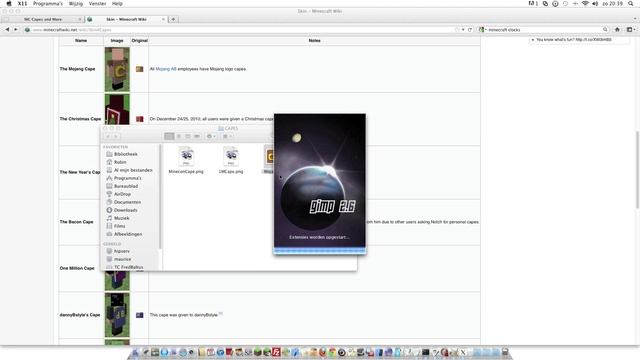Open Afbeeldingen in Finder sidebar
The width and height of the screenshot is (640, 360).
point(128,234)
